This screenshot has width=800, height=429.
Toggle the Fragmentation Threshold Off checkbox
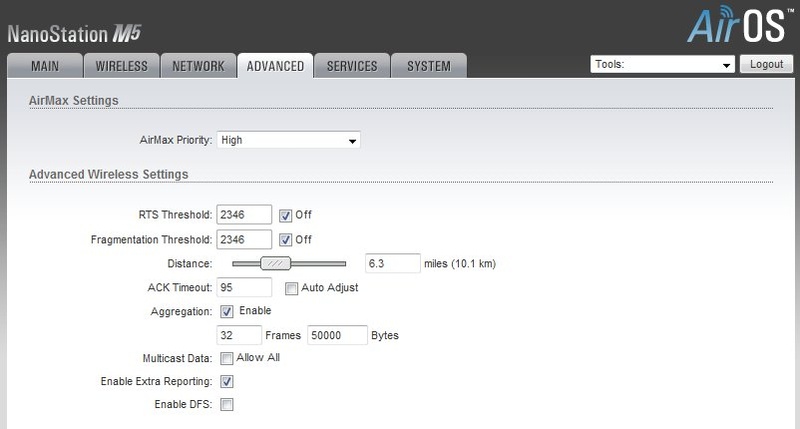tap(285, 240)
